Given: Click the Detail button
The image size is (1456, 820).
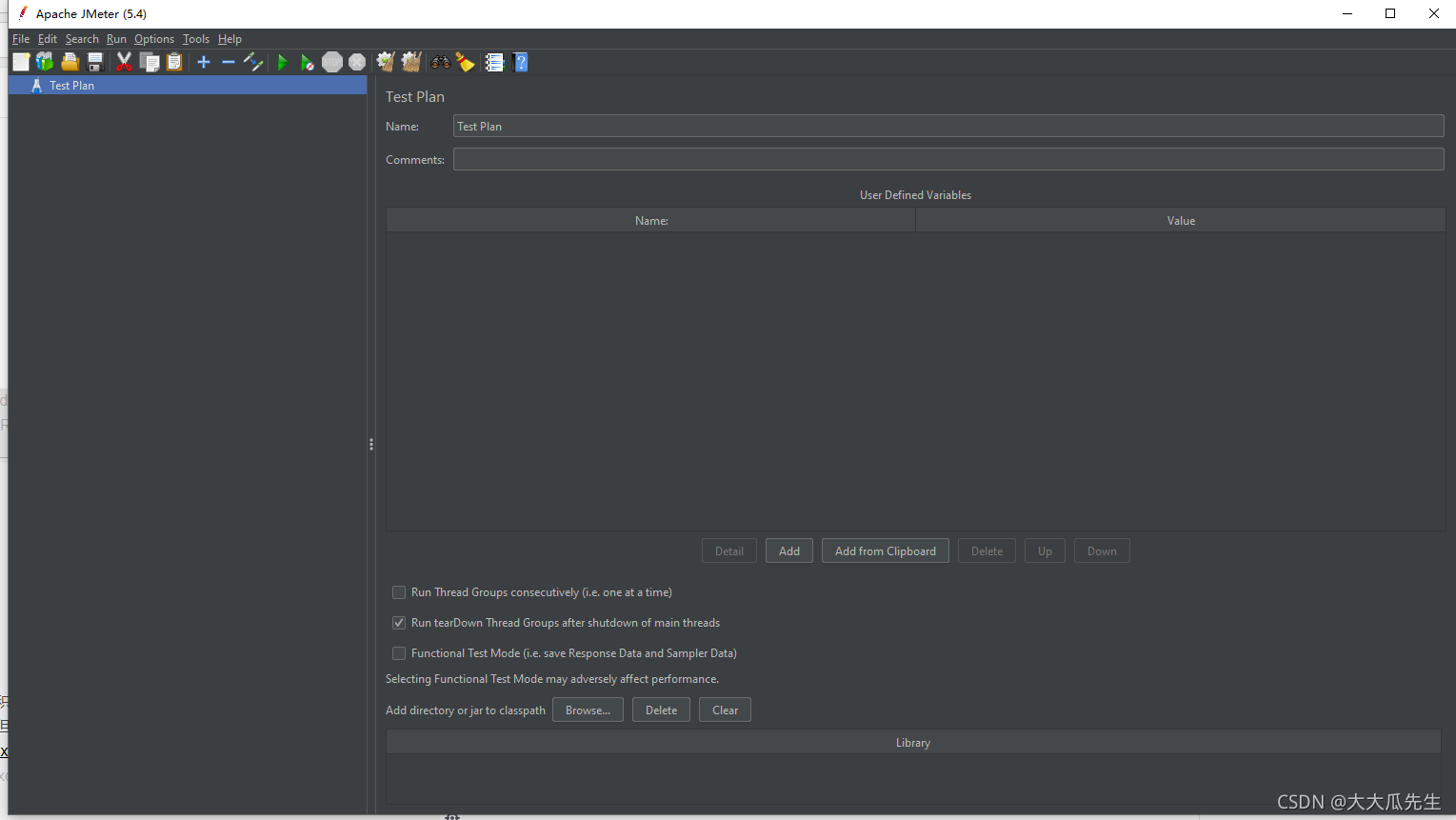Looking at the screenshot, I should pos(729,550).
